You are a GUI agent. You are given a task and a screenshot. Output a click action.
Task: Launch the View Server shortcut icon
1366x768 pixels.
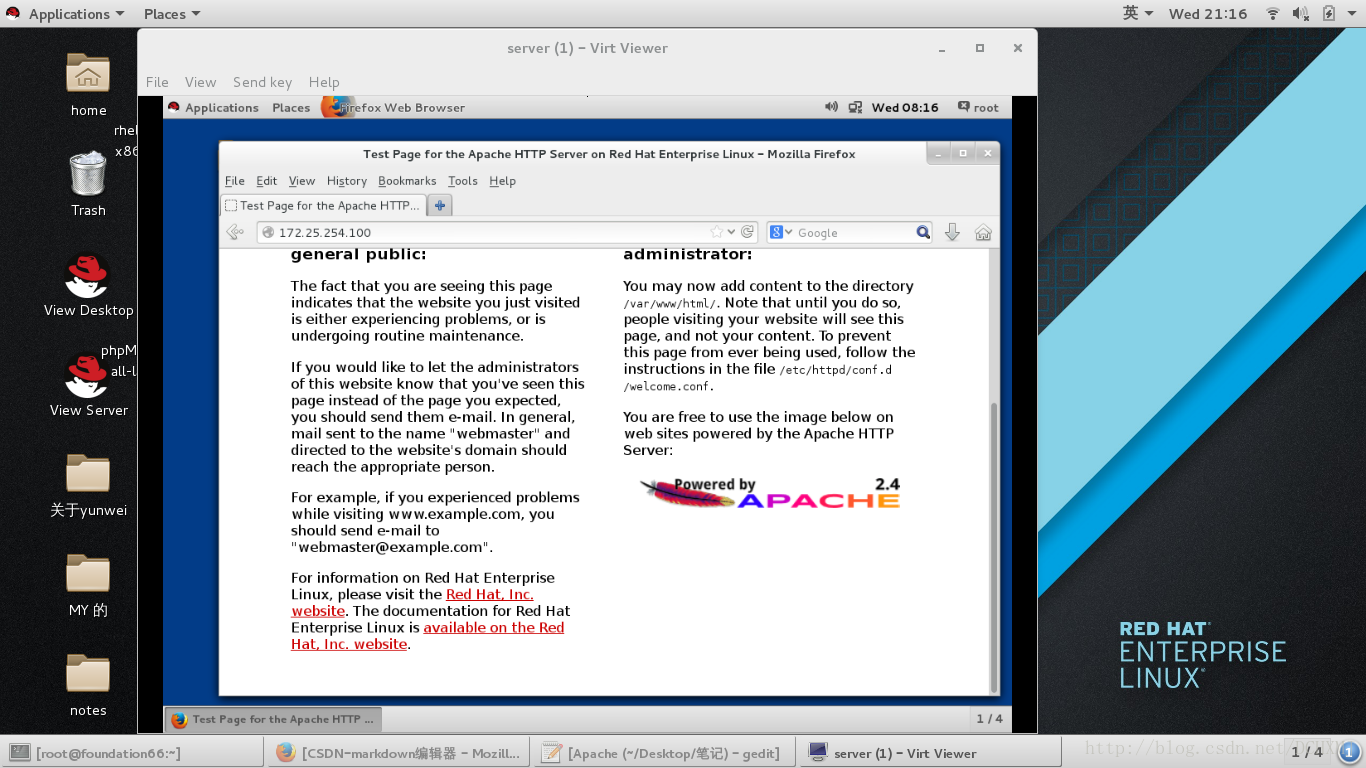(87, 376)
